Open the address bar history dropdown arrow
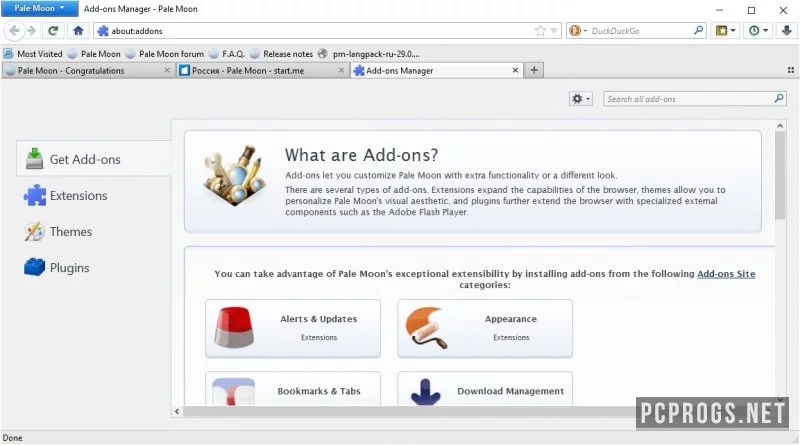 pyautogui.click(x=554, y=31)
